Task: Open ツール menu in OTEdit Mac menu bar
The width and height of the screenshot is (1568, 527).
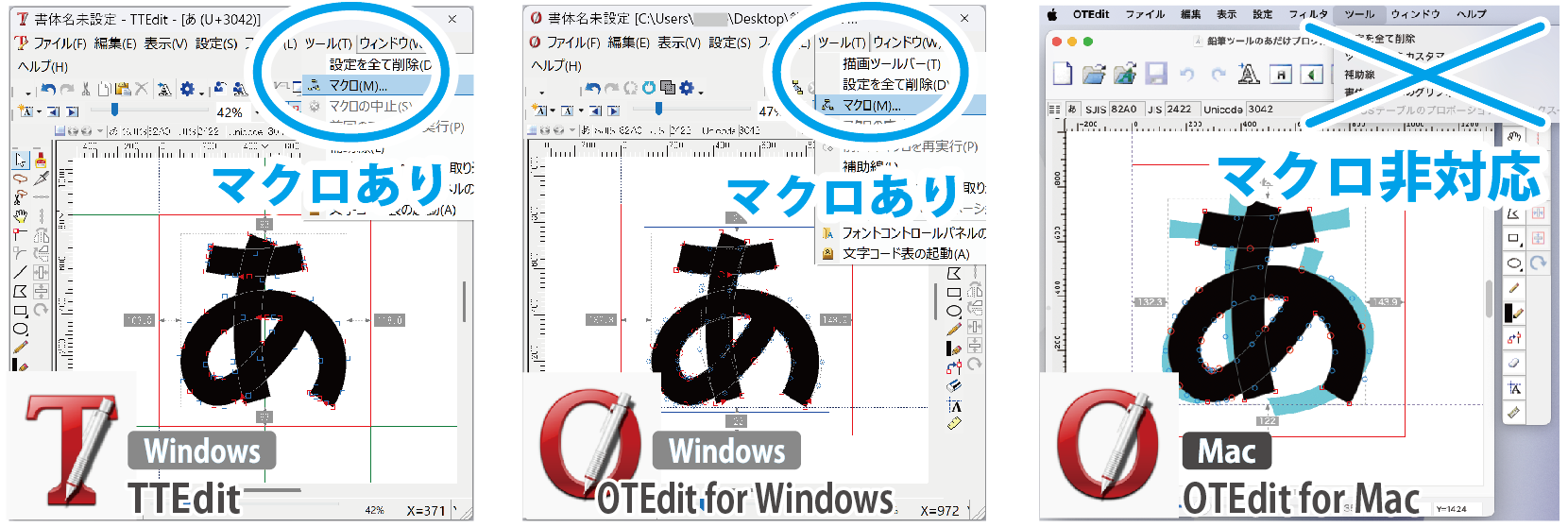Action: (x=1359, y=14)
